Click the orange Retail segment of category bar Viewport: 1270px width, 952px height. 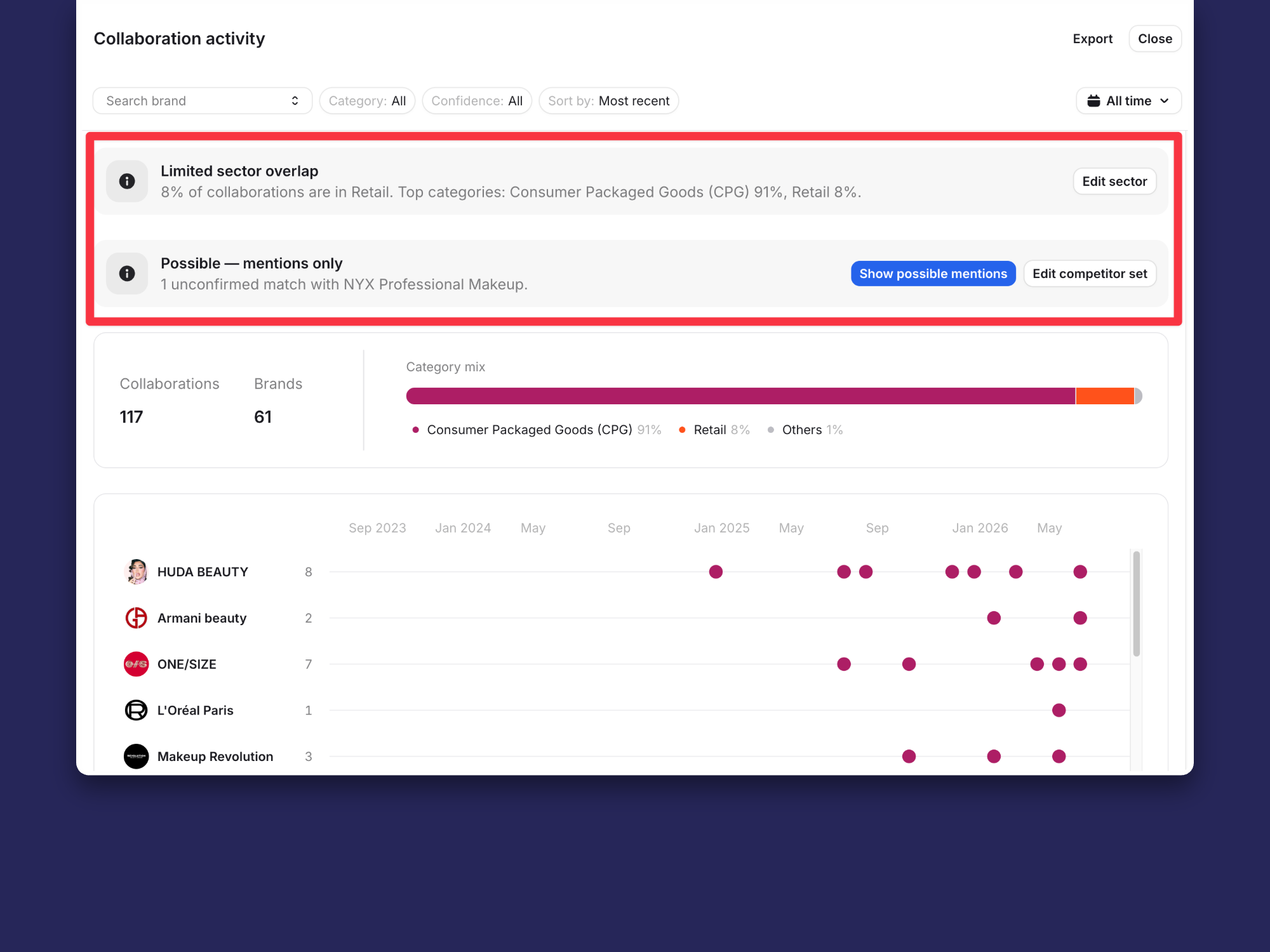[1105, 396]
